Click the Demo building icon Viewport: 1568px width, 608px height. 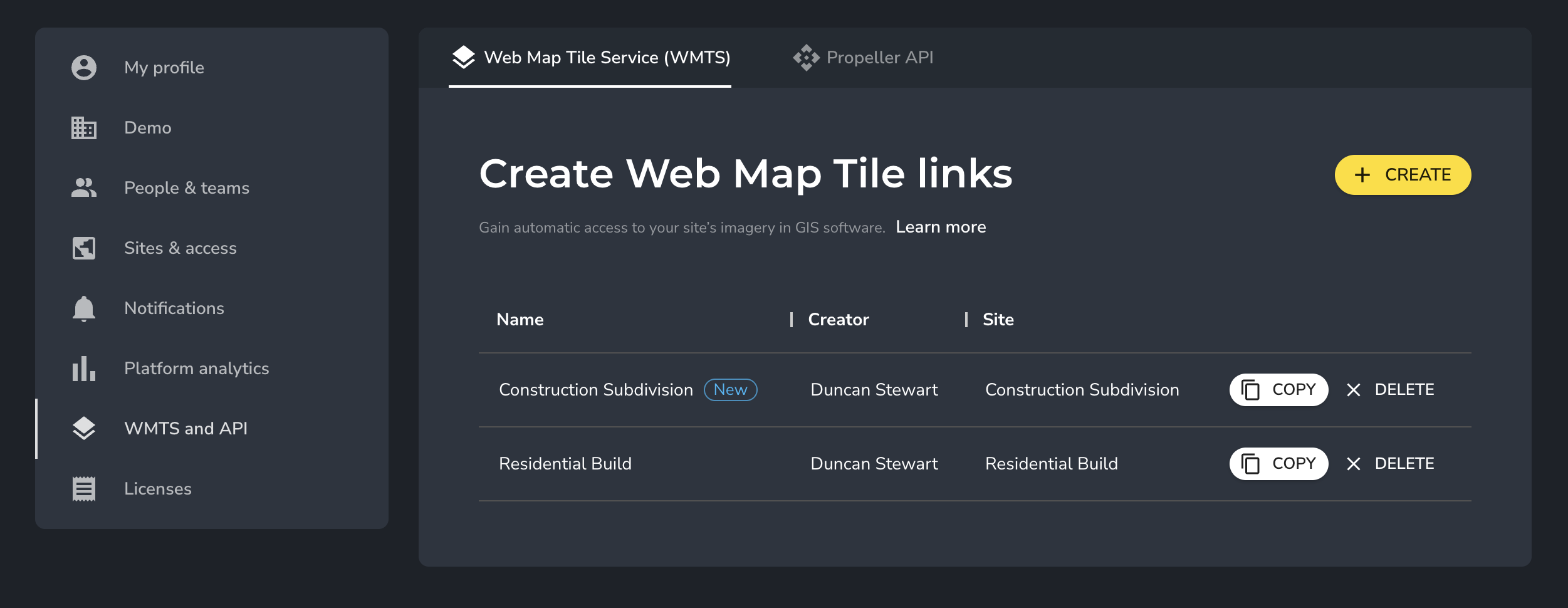84,128
